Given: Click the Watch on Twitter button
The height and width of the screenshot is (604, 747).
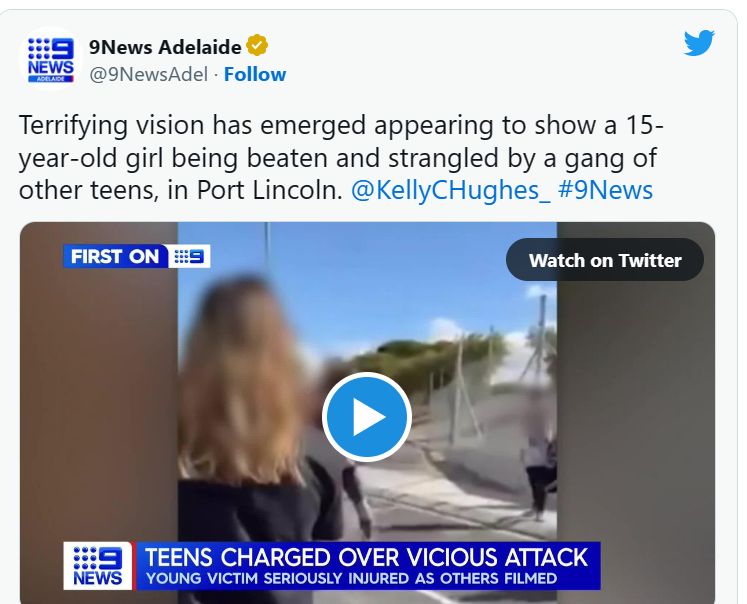Looking at the screenshot, I should coord(605,260).
